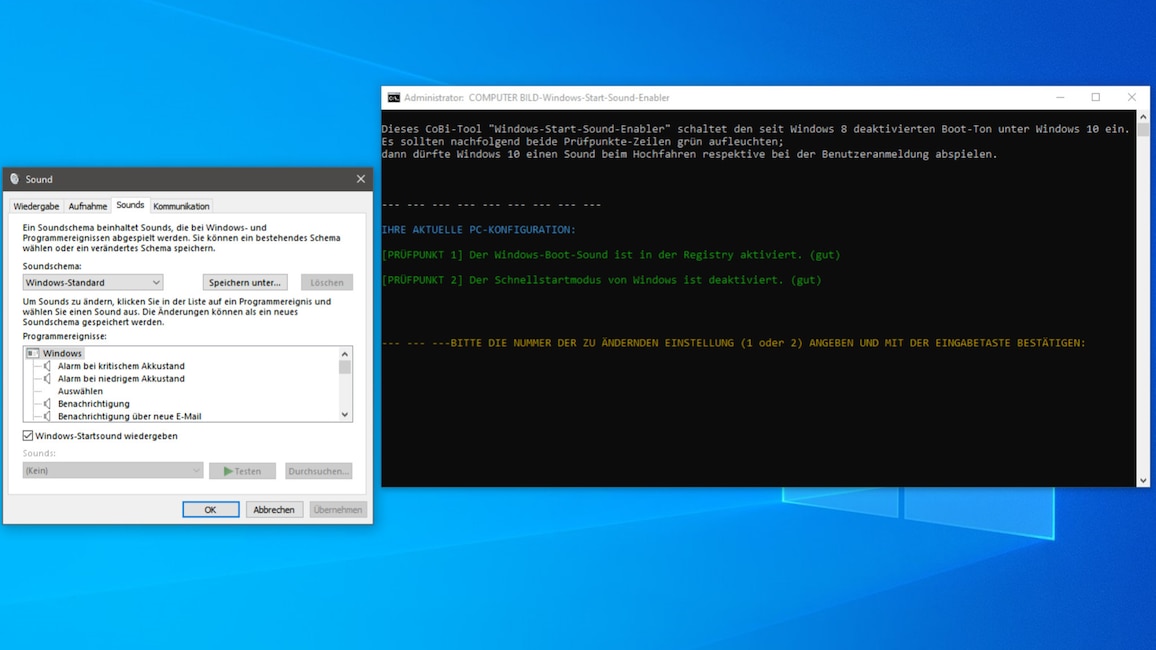Click the command prompt window icon

[394, 97]
